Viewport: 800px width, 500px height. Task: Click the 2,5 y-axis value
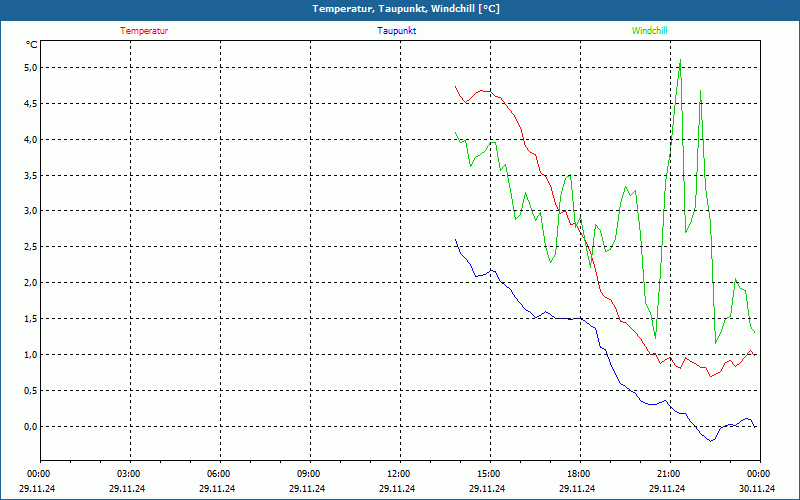[x=31, y=247]
